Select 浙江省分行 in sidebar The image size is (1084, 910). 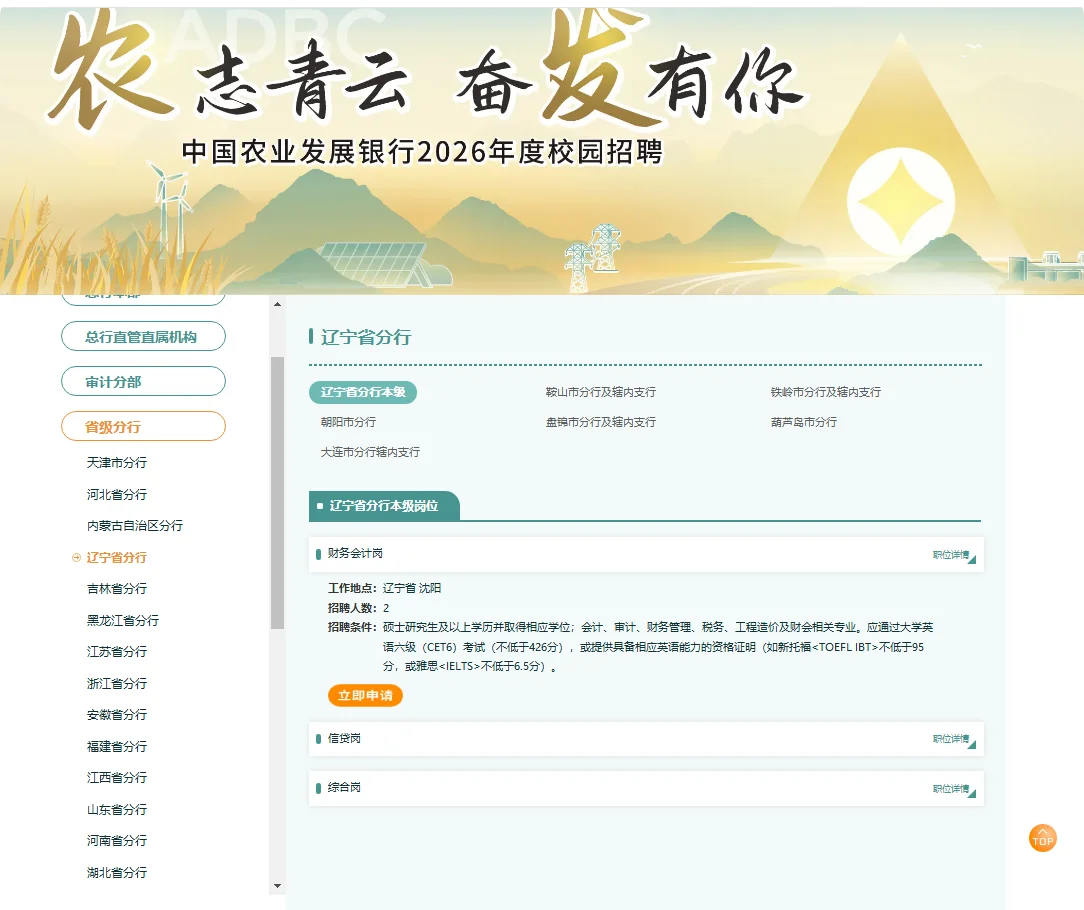pyautogui.click(x=117, y=683)
